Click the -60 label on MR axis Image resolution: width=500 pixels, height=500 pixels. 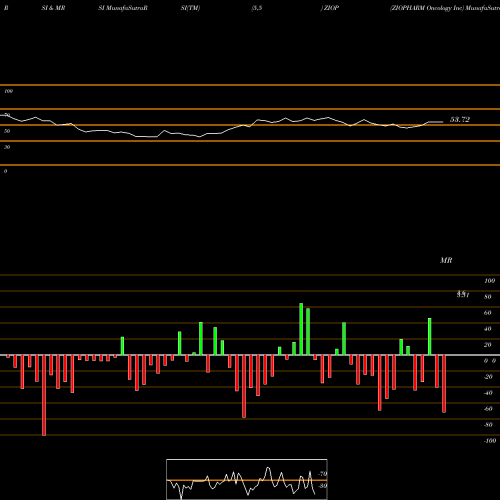click(x=488, y=409)
